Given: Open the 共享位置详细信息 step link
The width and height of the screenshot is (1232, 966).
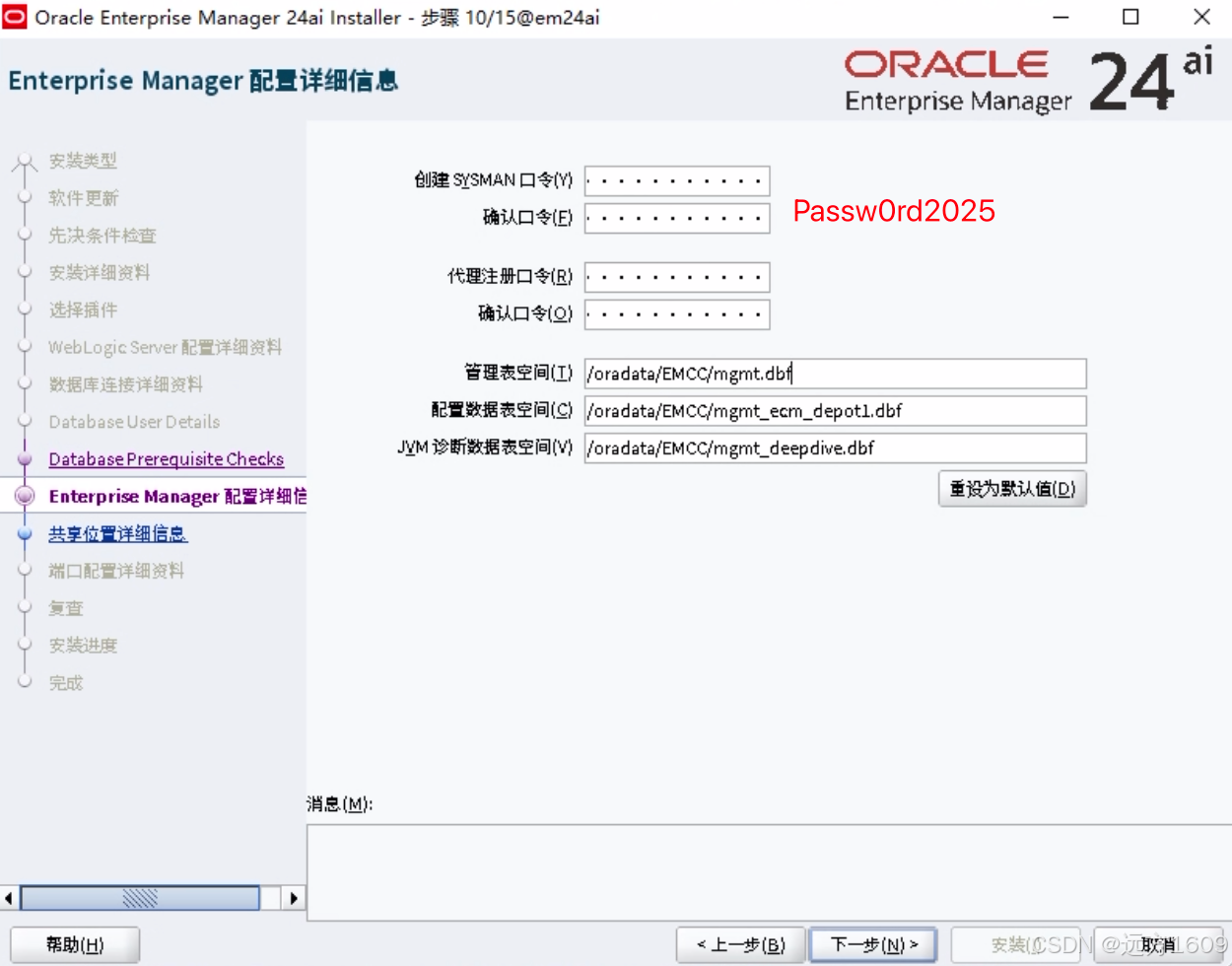Looking at the screenshot, I should pyautogui.click(x=117, y=533).
